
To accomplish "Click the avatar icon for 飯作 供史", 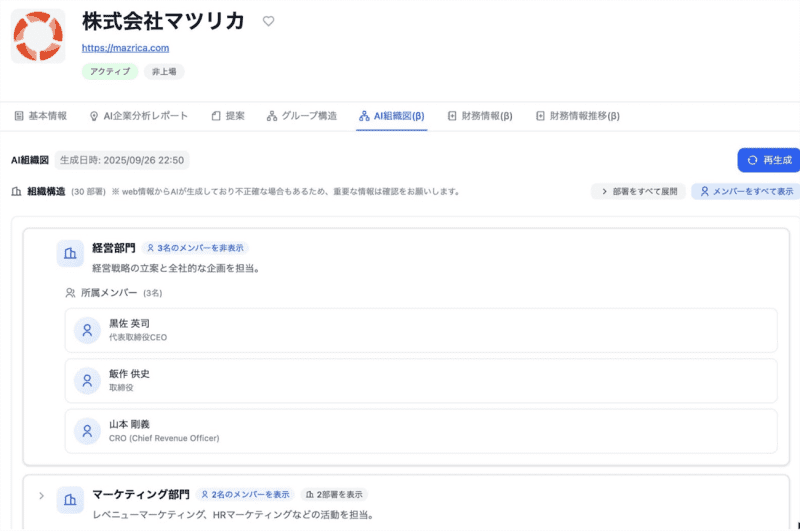I will coord(87,380).
